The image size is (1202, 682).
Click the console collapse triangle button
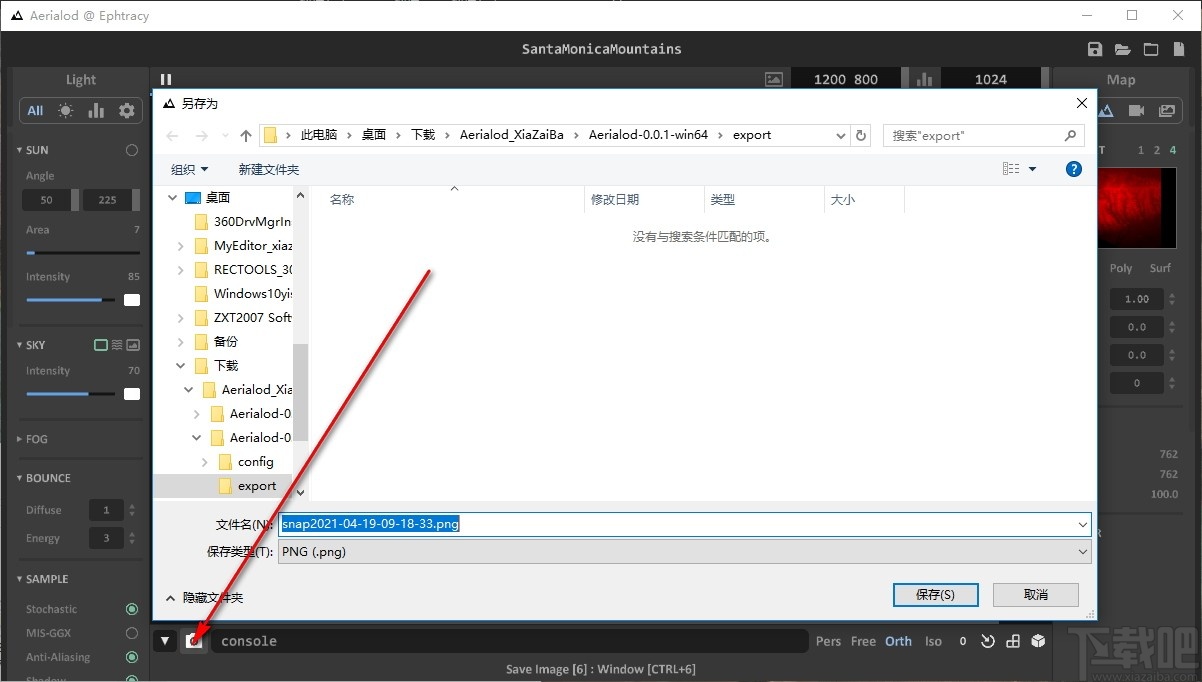click(165, 641)
